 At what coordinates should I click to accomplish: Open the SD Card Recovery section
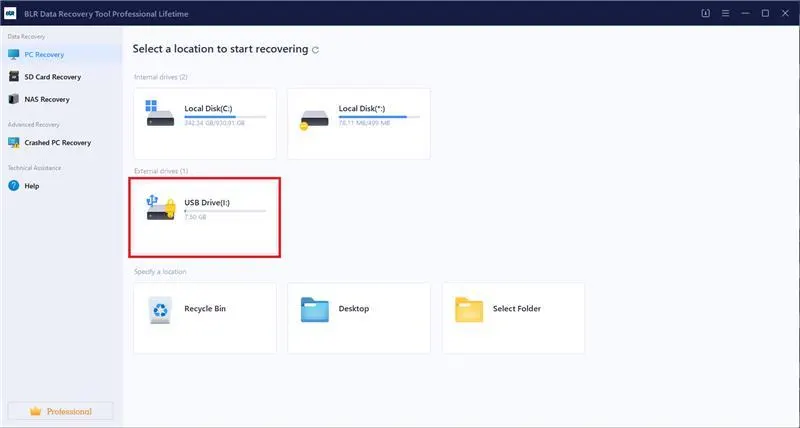click(52, 77)
